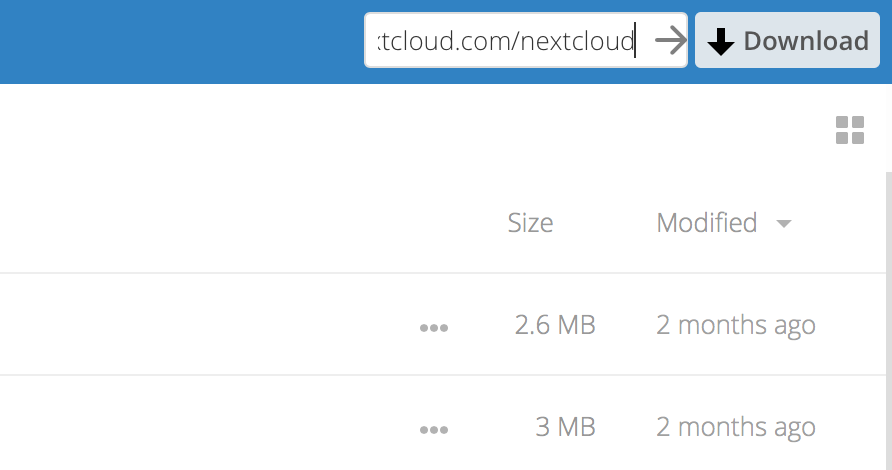Open the three-dot menu for the 3 MB file

pyautogui.click(x=434, y=429)
